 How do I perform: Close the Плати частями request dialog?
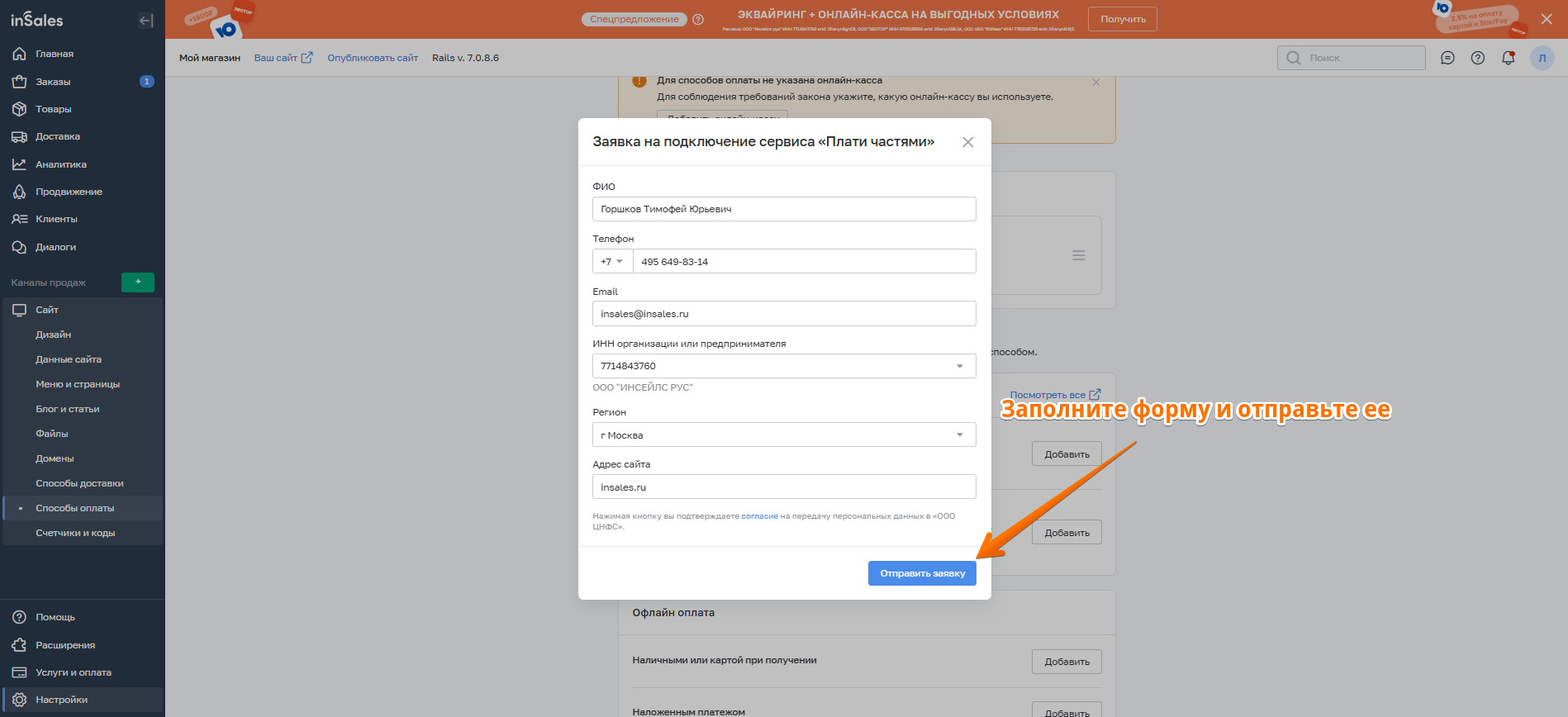pyautogui.click(x=967, y=142)
